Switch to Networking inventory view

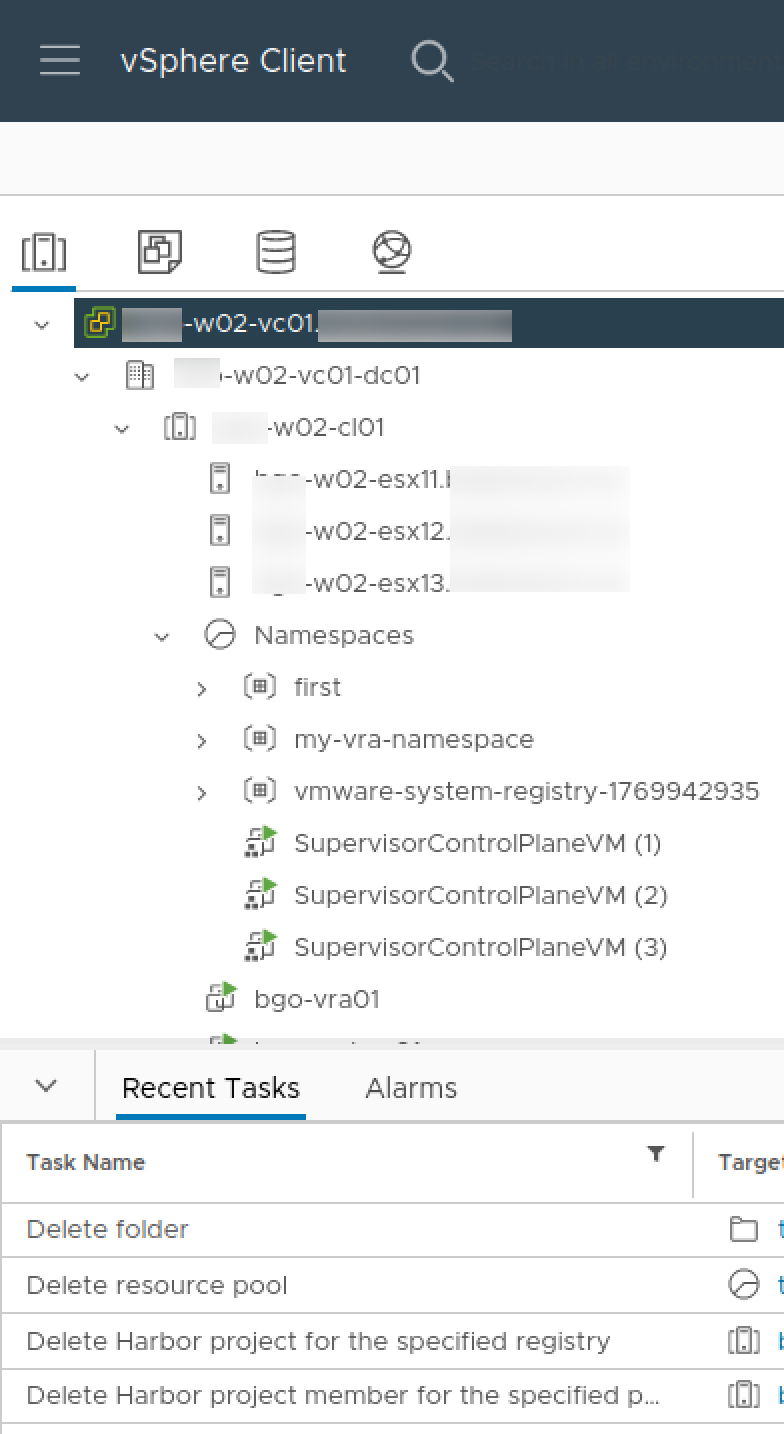(392, 251)
